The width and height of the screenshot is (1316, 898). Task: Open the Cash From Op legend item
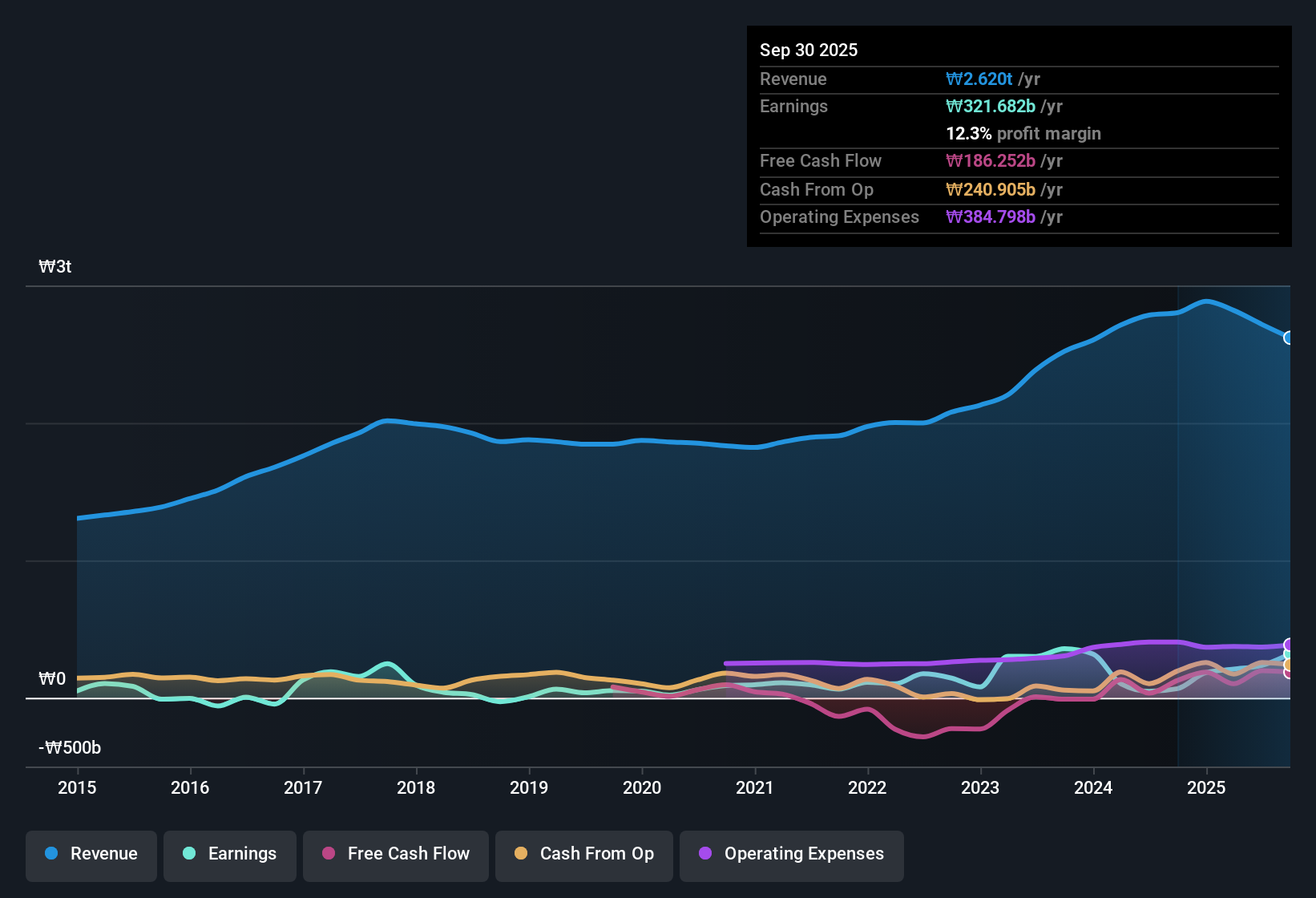583,854
